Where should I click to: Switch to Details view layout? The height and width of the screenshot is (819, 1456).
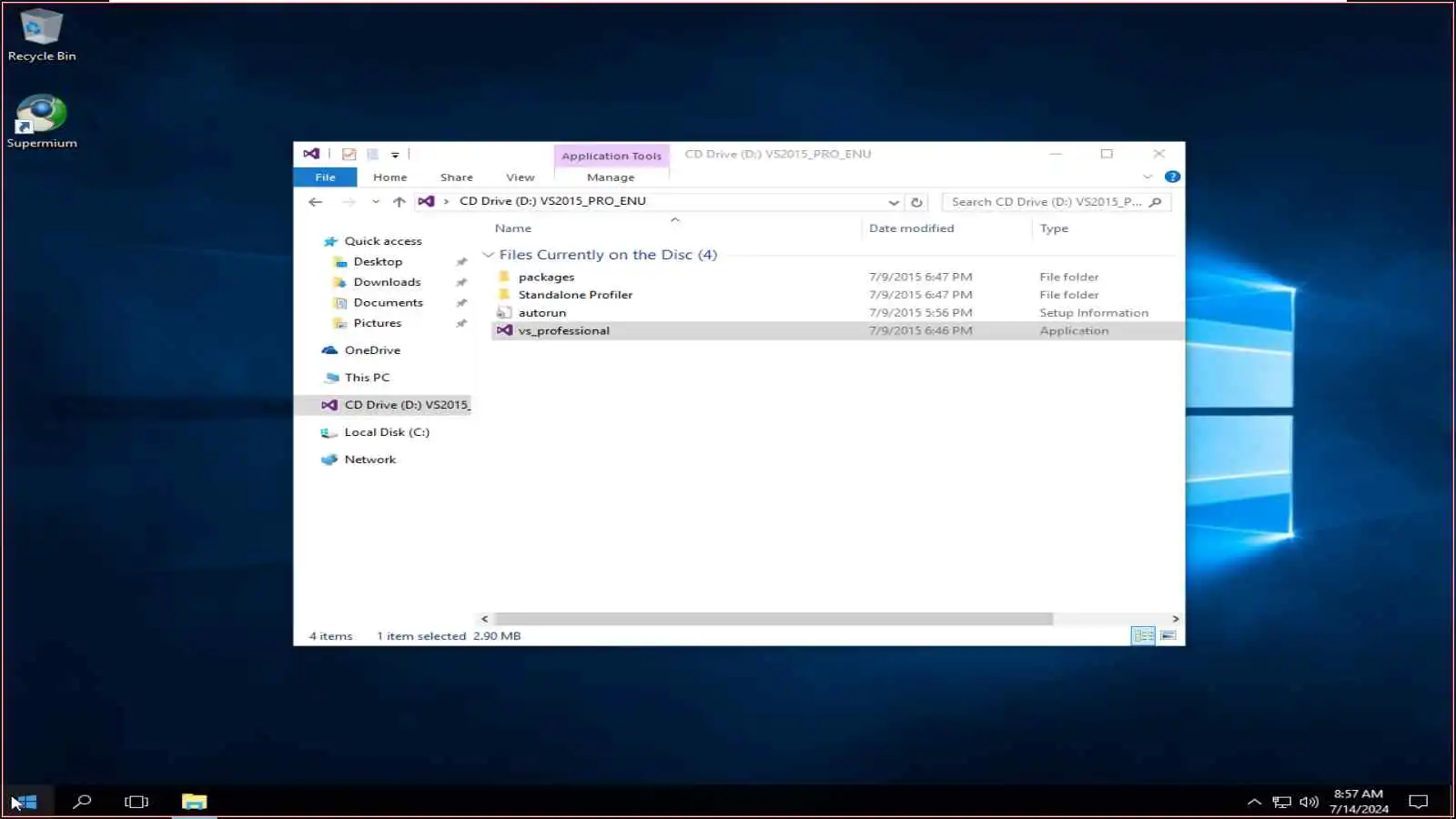[1143, 635]
